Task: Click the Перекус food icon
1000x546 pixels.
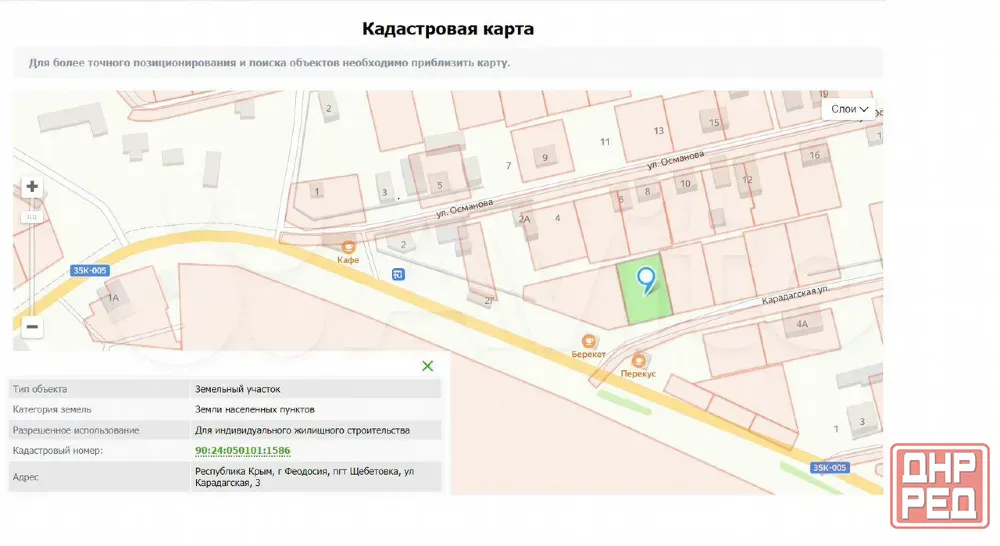Action: pos(638,362)
